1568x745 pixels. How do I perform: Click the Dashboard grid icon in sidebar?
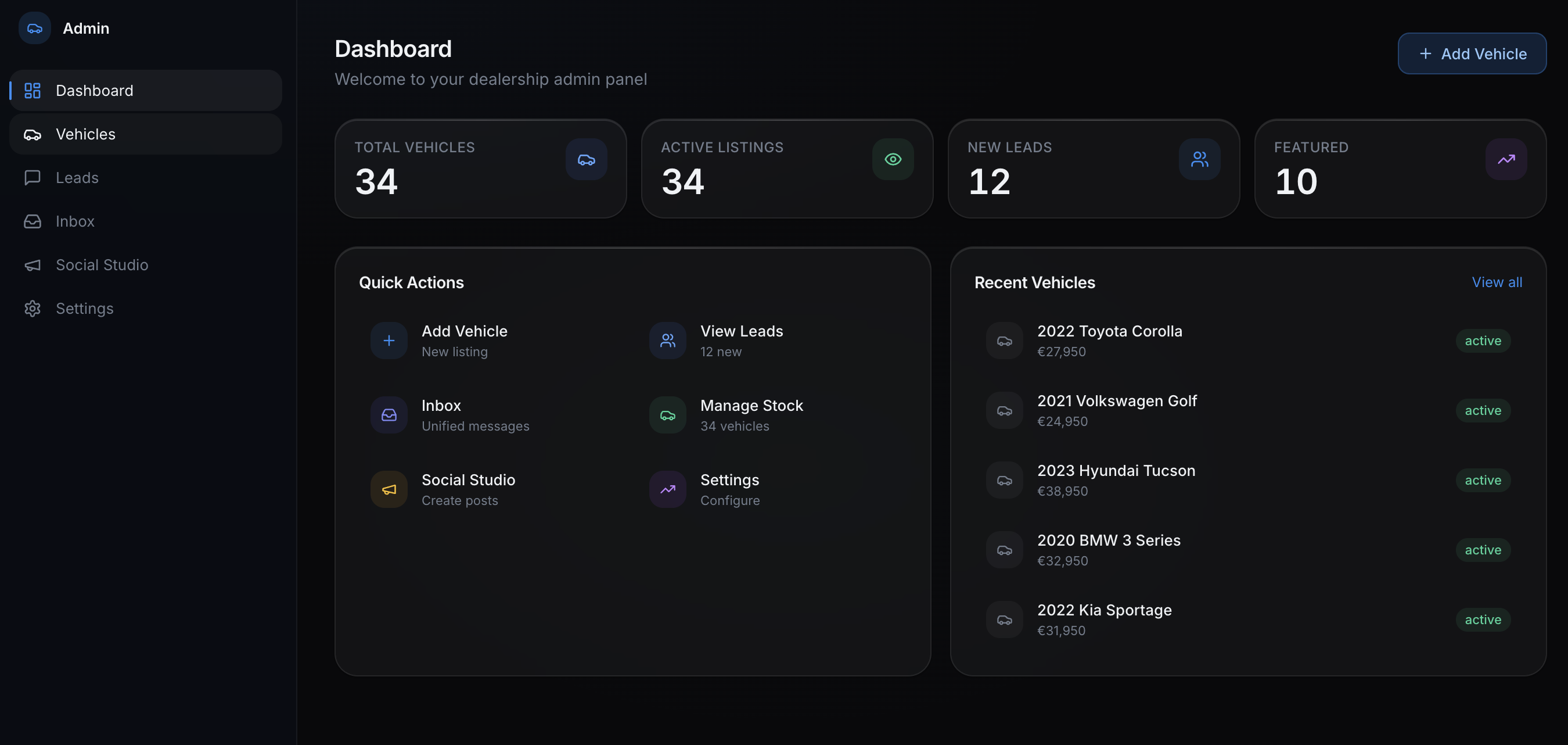(x=33, y=91)
